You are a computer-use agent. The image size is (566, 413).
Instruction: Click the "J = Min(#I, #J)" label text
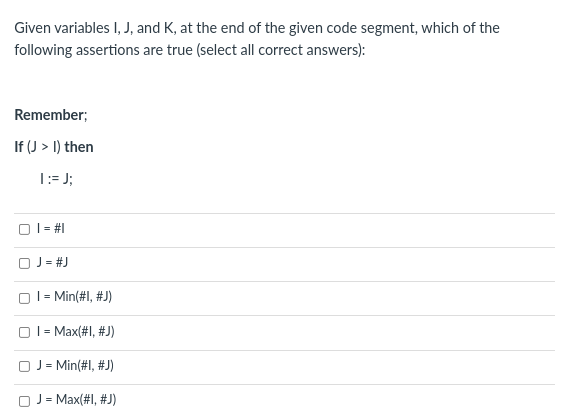(75, 365)
